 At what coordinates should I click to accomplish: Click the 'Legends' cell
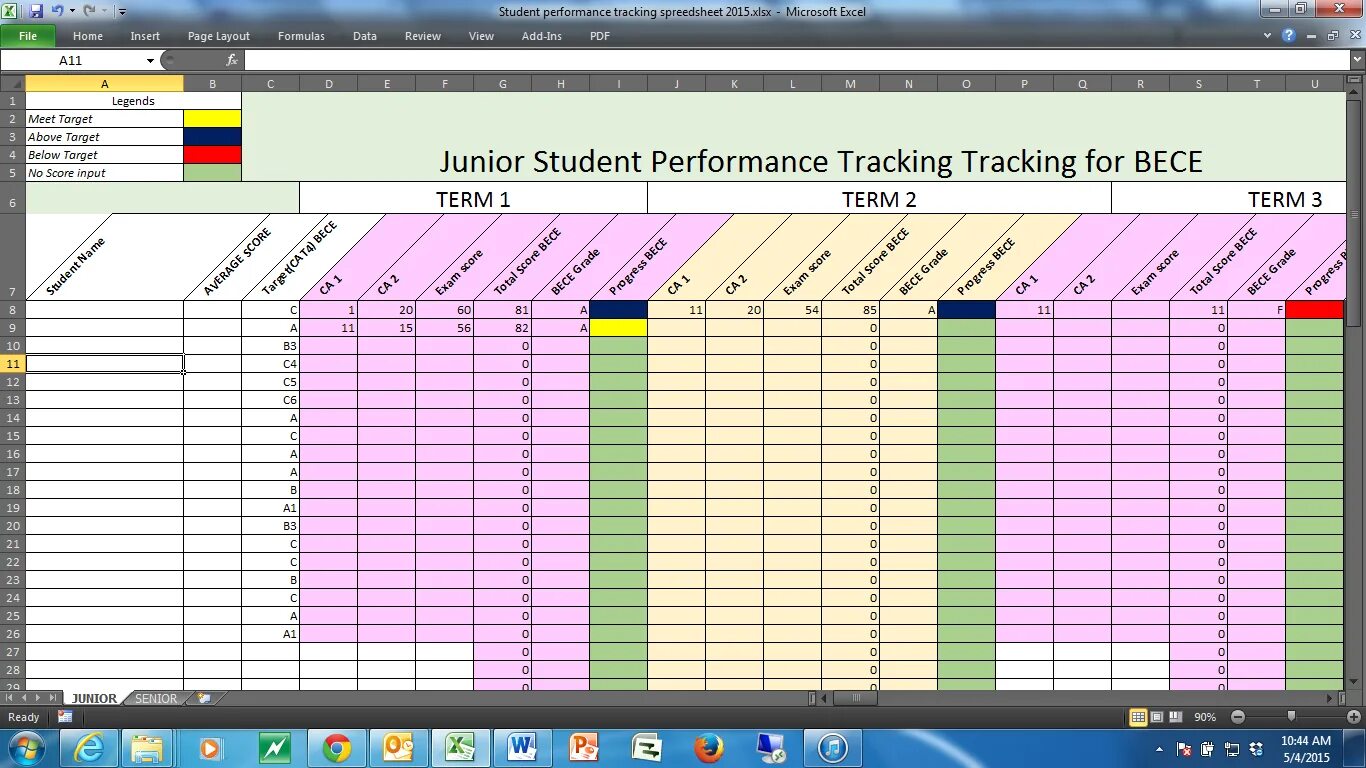pyautogui.click(x=133, y=101)
